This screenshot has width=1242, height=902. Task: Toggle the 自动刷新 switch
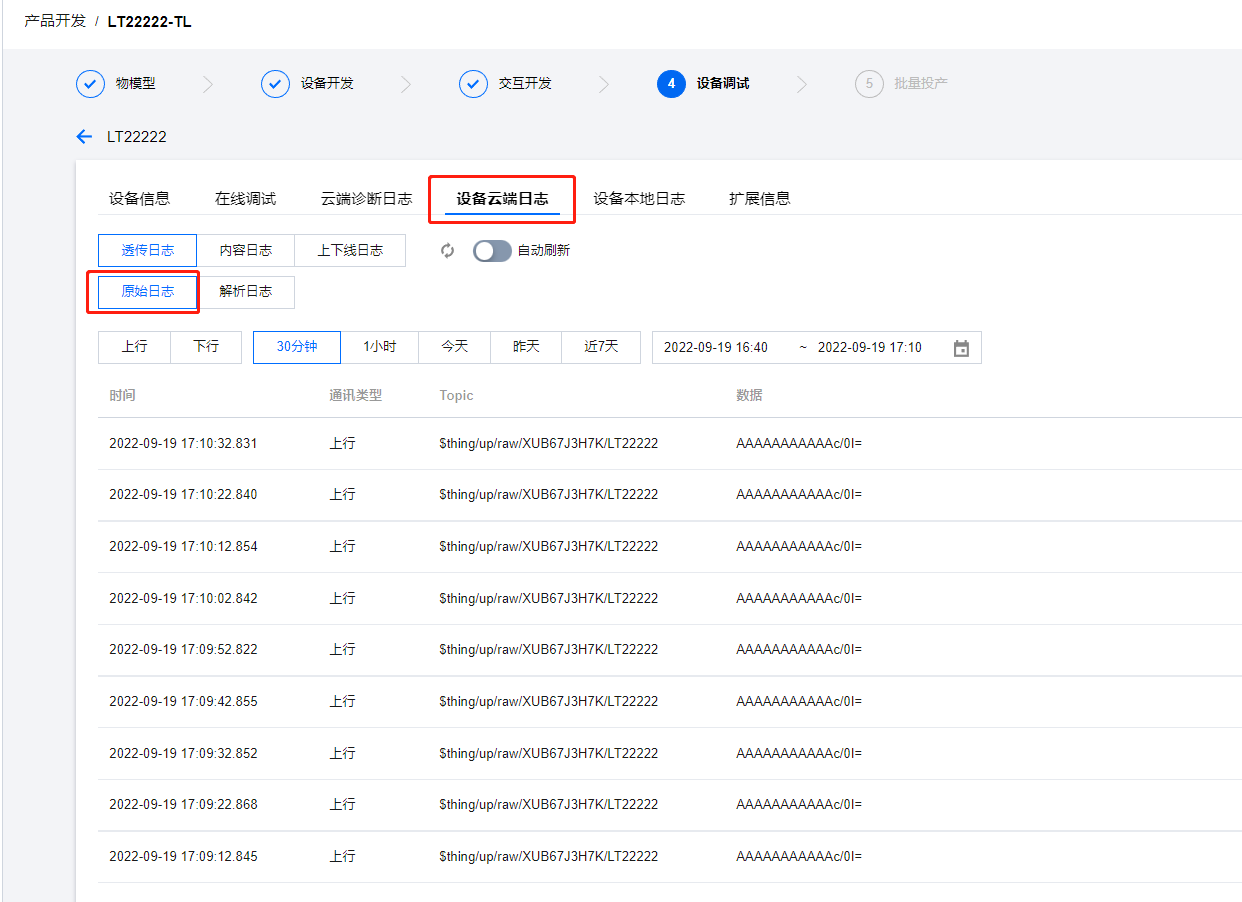pos(492,251)
